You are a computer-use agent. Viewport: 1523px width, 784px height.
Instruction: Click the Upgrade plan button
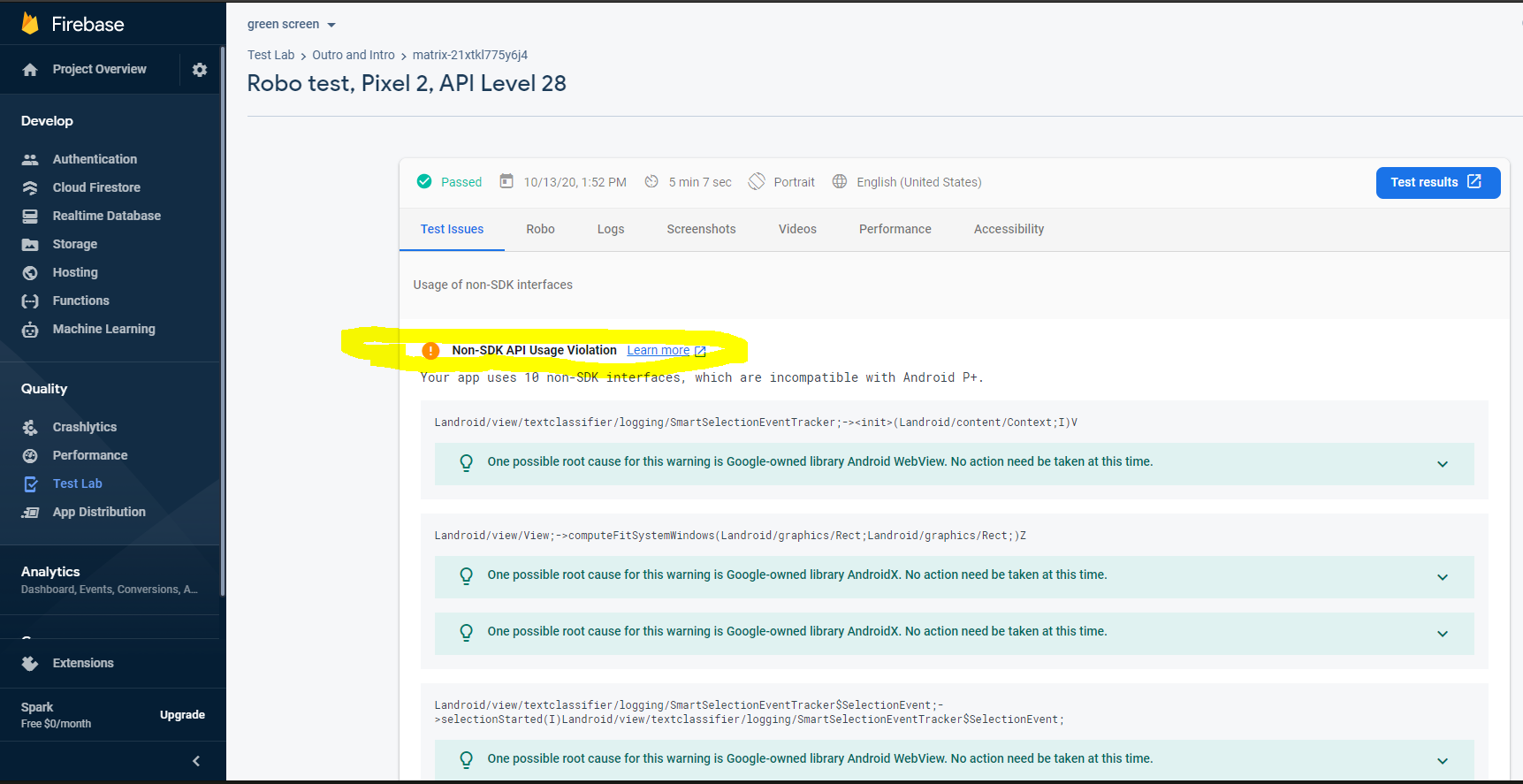(182, 715)
